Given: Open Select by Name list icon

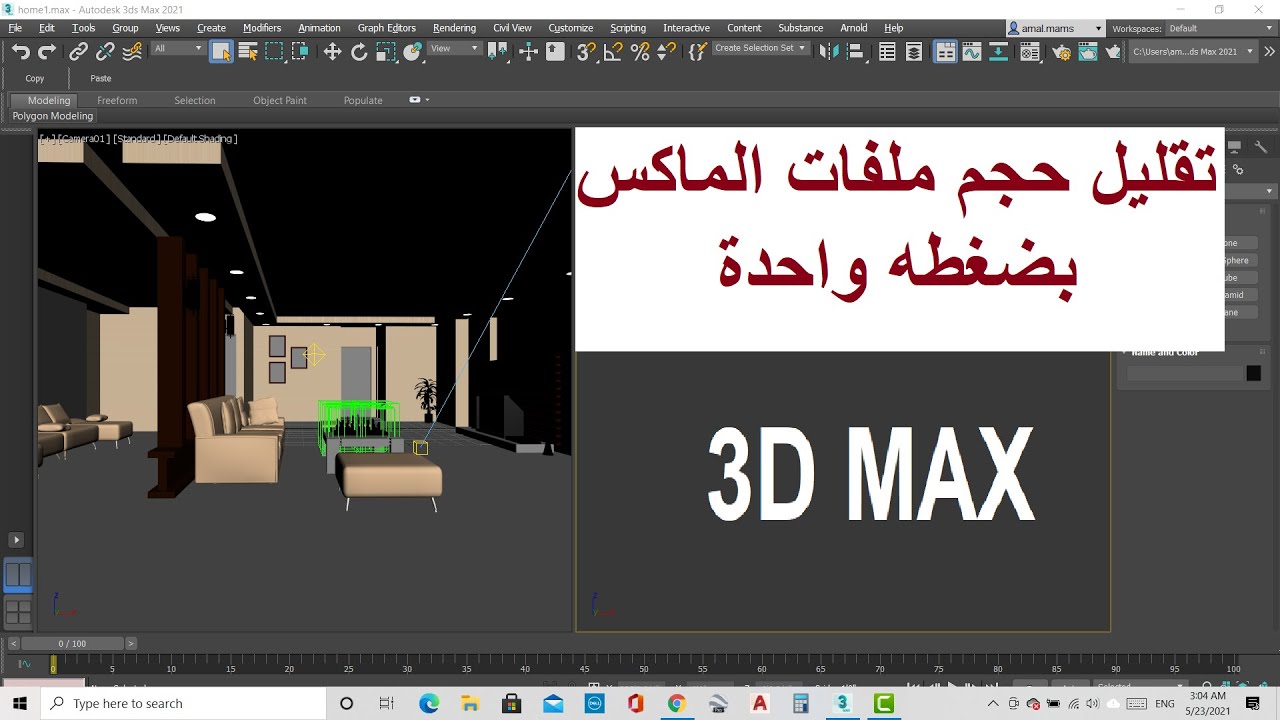Looking at the screenshot, I should (248, 52).
